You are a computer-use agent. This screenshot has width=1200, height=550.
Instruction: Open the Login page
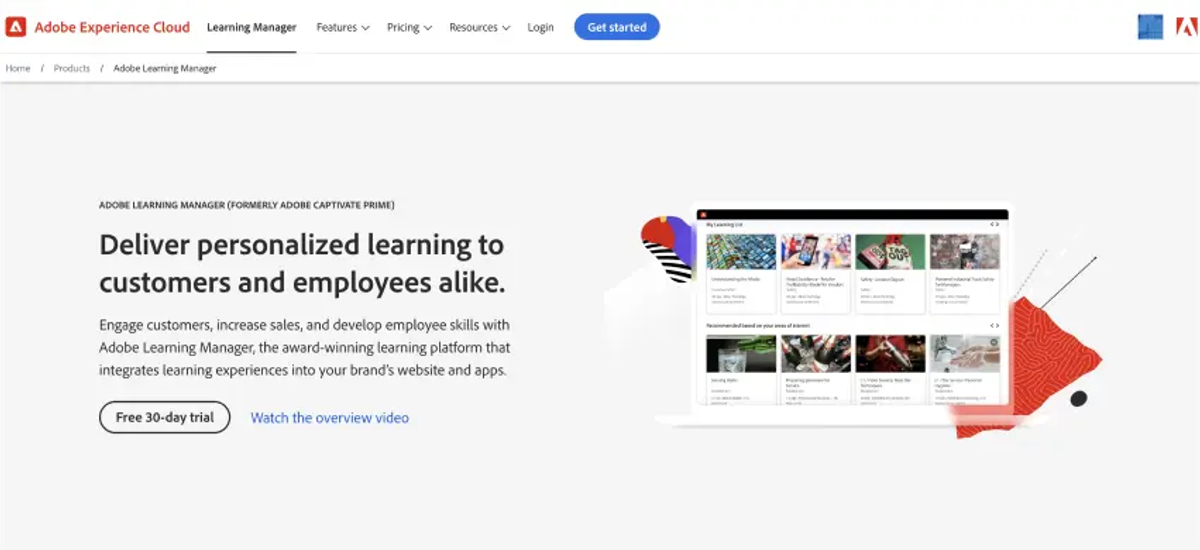click(540, 27)
